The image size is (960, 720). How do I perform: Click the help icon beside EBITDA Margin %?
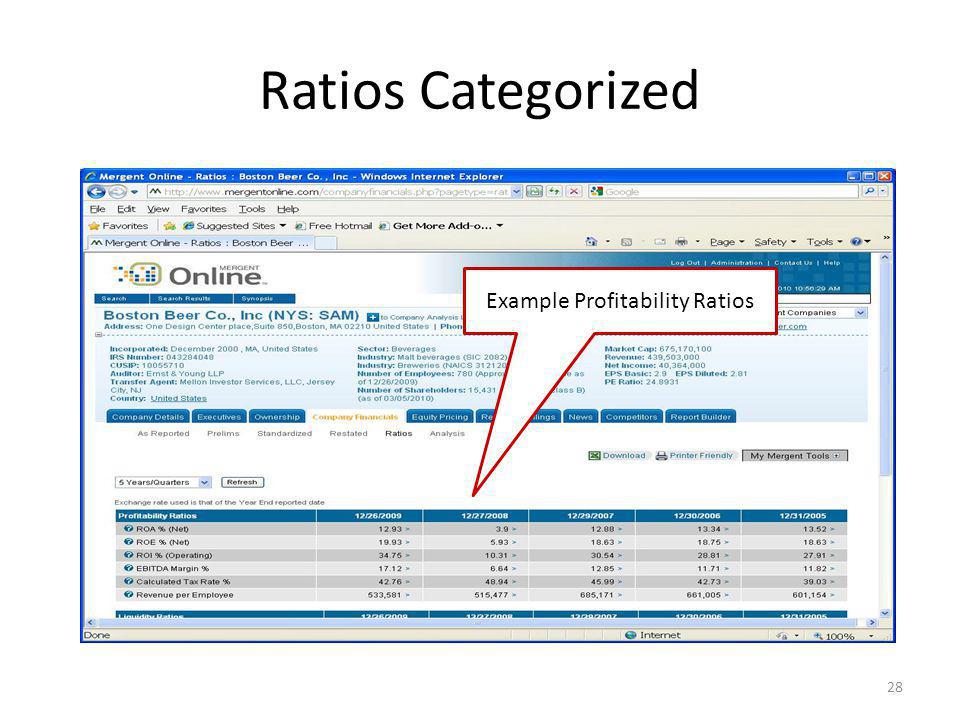[x=129, y=568]
